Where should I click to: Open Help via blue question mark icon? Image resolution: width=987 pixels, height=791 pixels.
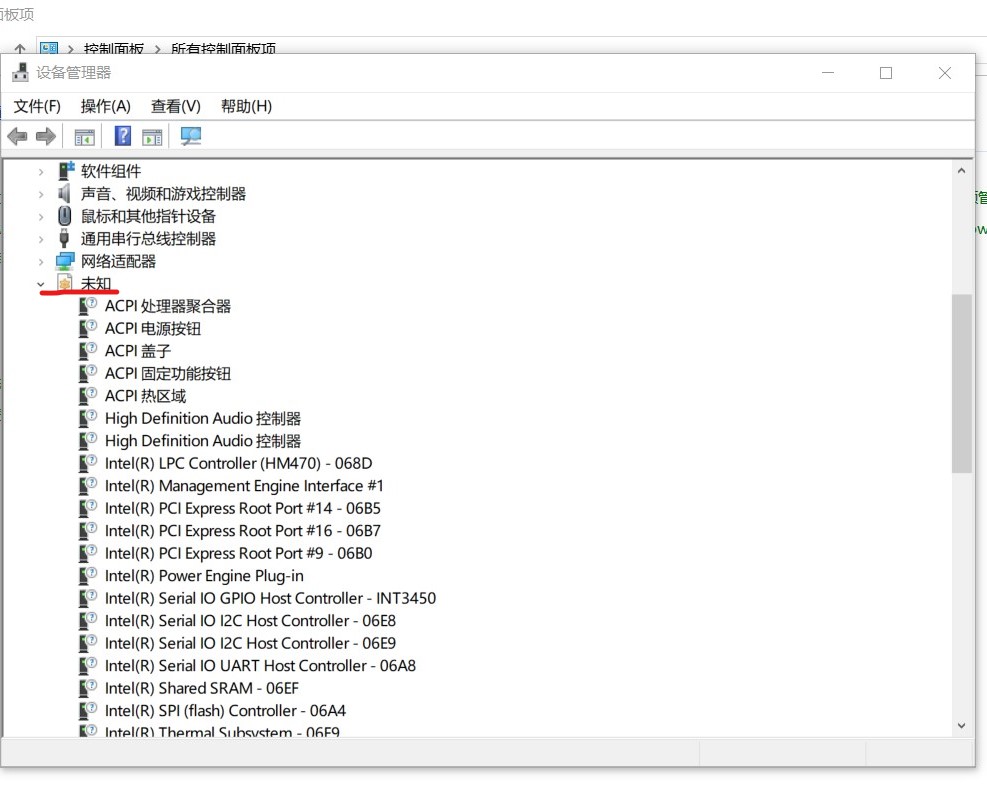(x=123, y=136)
